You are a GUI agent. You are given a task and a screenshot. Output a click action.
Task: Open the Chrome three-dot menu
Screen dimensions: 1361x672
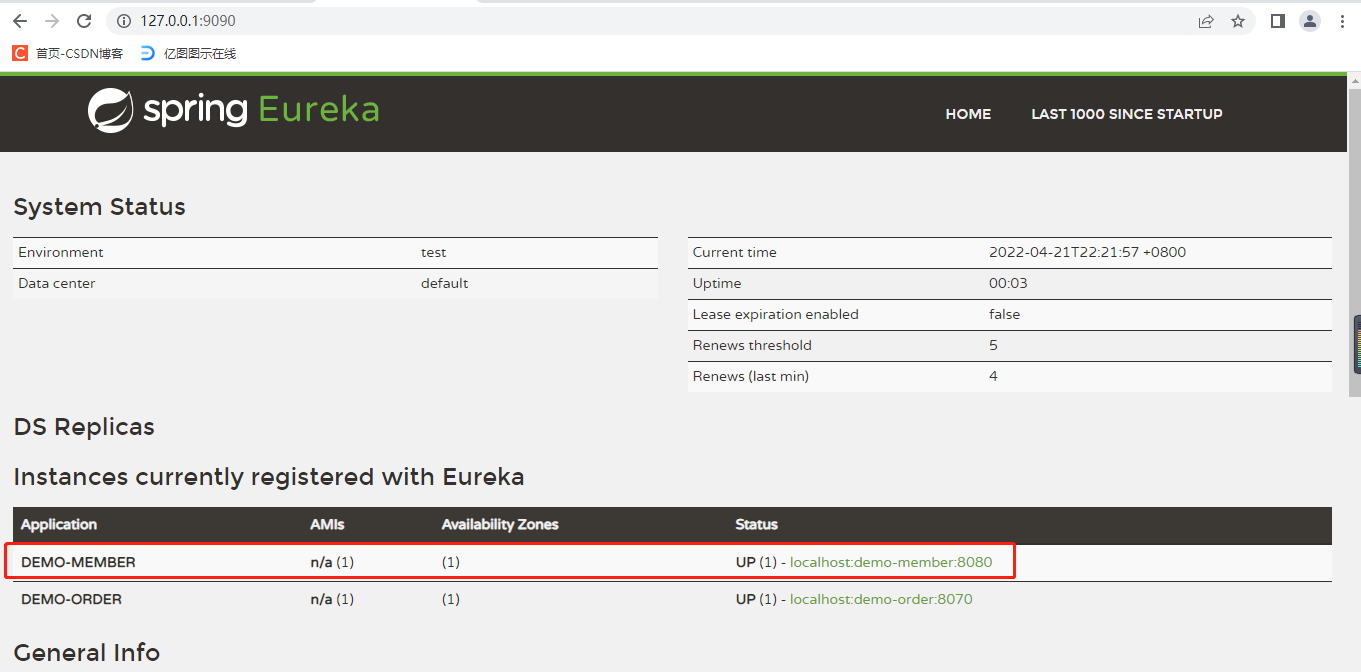click(x=1342, y=21)
